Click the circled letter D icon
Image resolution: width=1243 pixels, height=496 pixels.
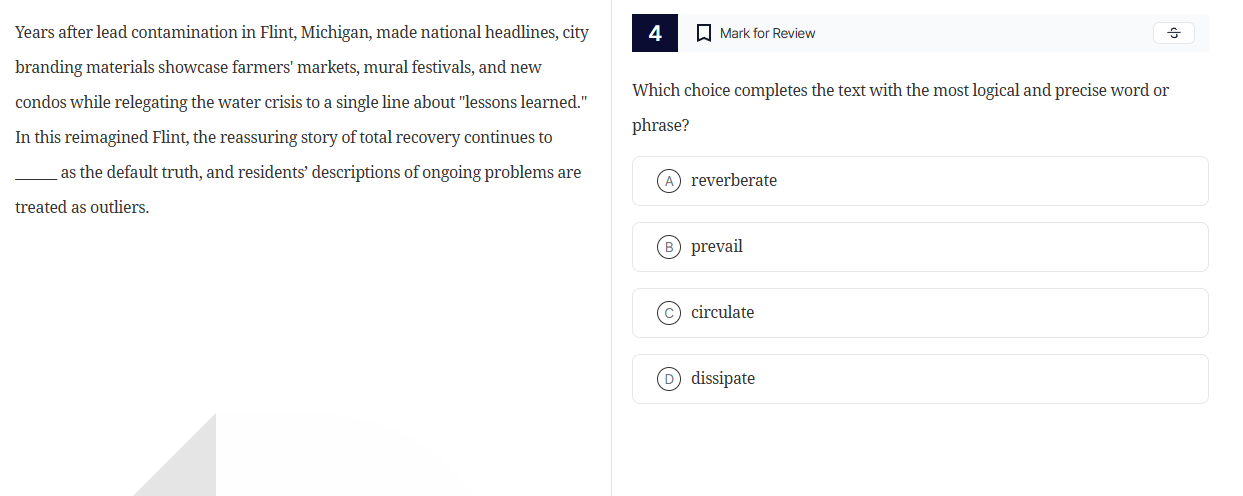tap(669, 379)
